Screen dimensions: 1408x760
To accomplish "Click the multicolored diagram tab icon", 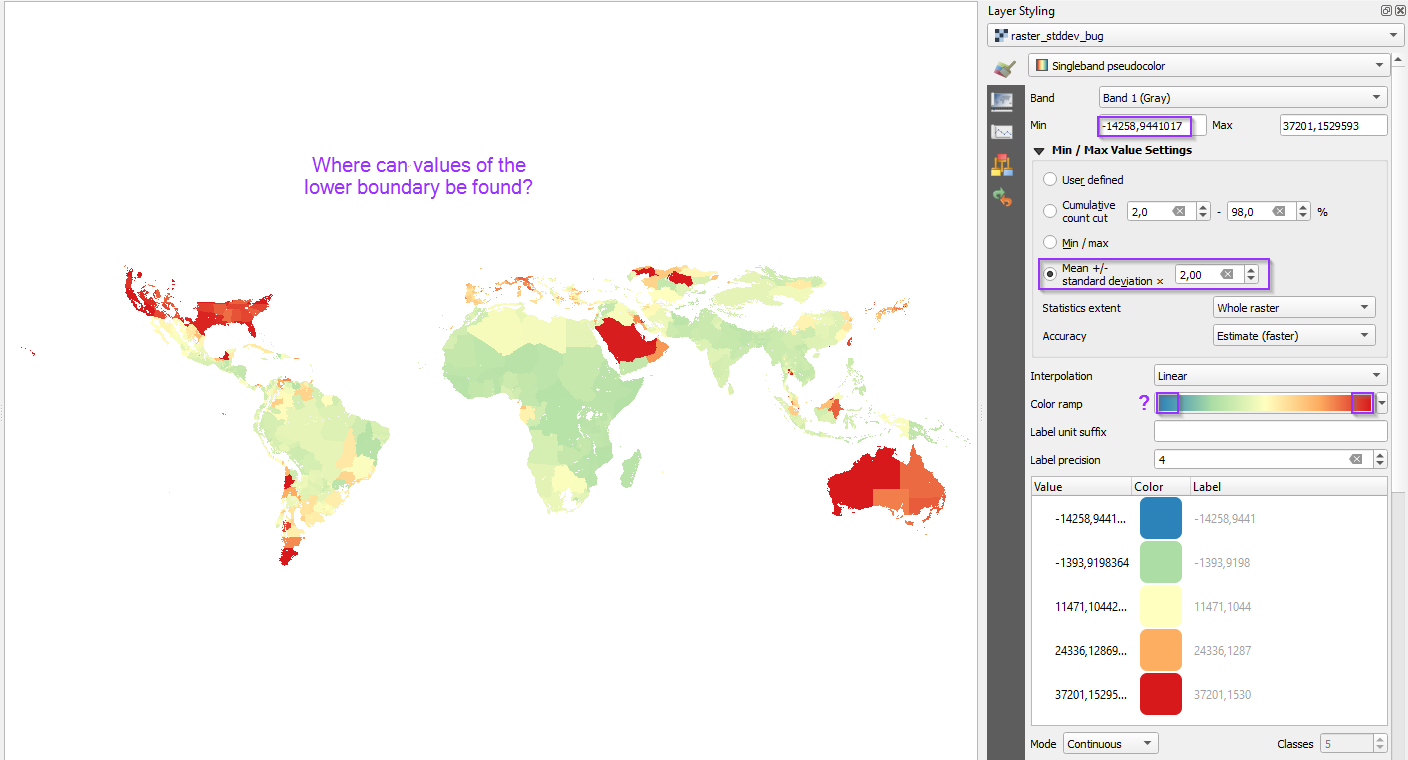I will (1004, 164).
